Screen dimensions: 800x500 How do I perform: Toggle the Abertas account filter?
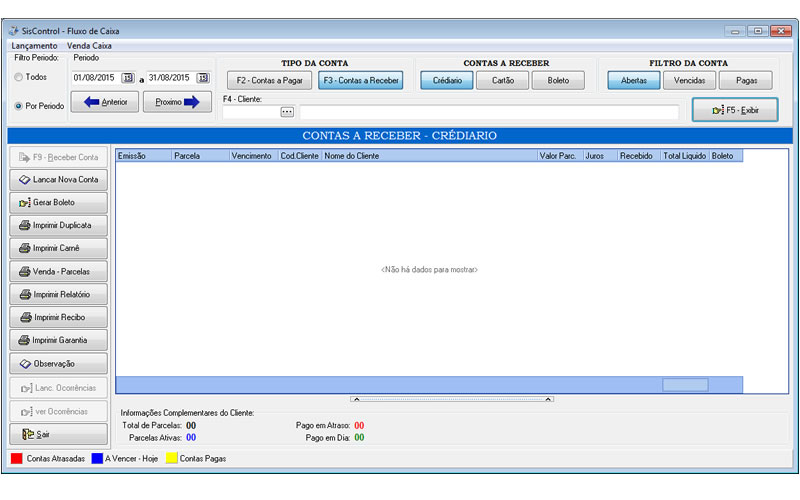point(633,81)
